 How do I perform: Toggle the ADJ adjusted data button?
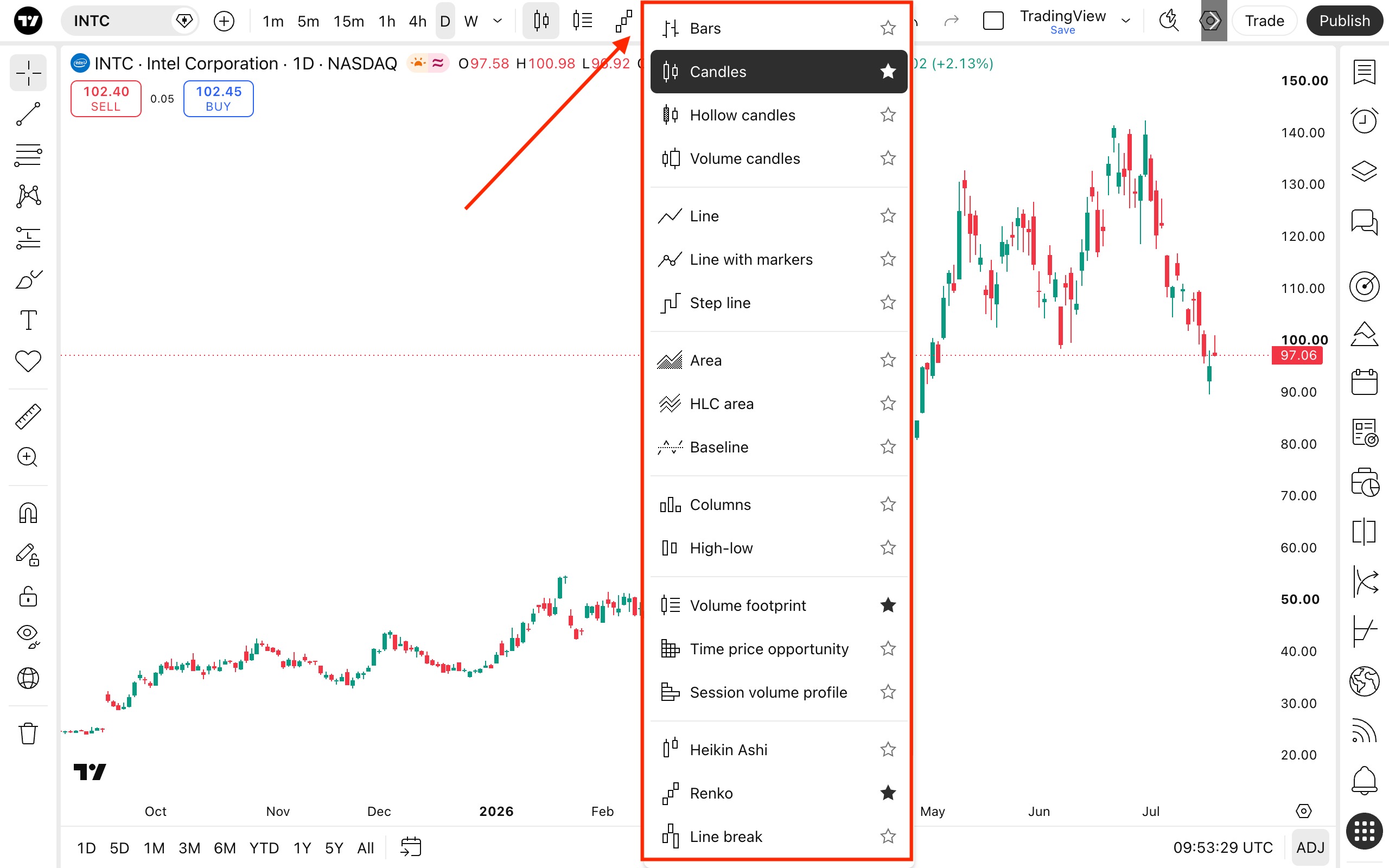point(1310,847)
